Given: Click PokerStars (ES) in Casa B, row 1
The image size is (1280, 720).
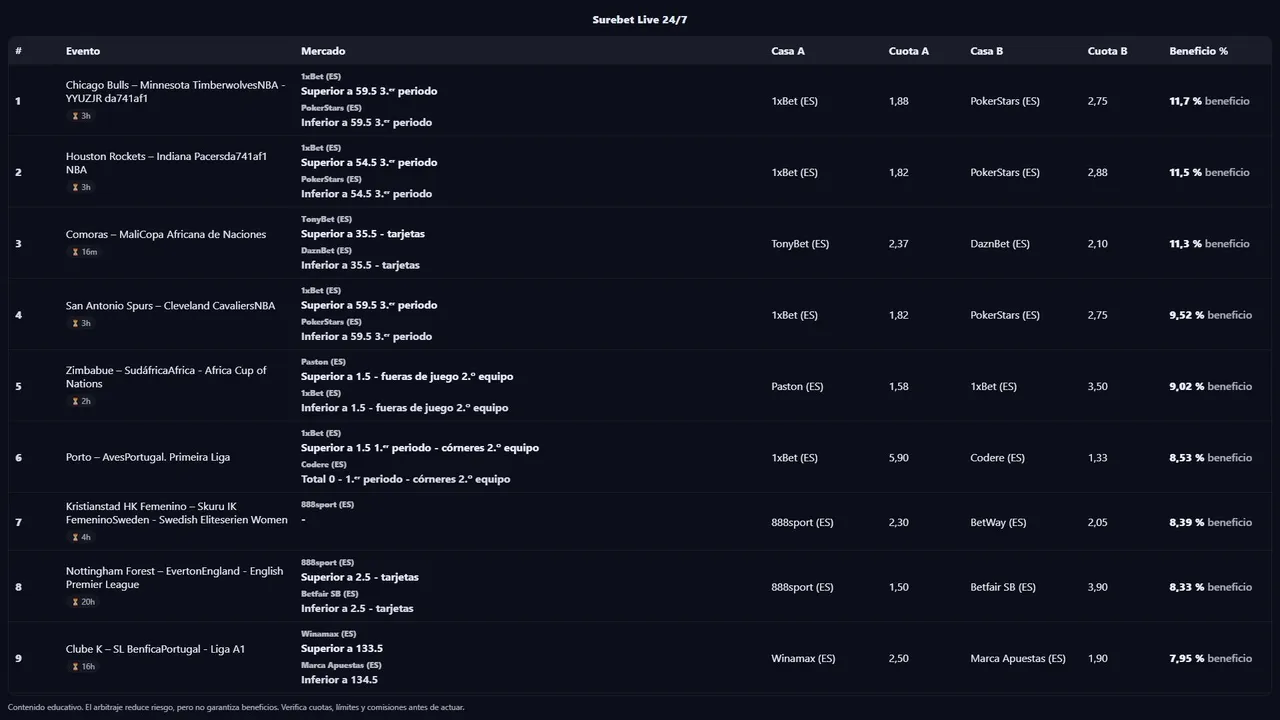Looking at the screenshot, I should [x=1004, y=101].
